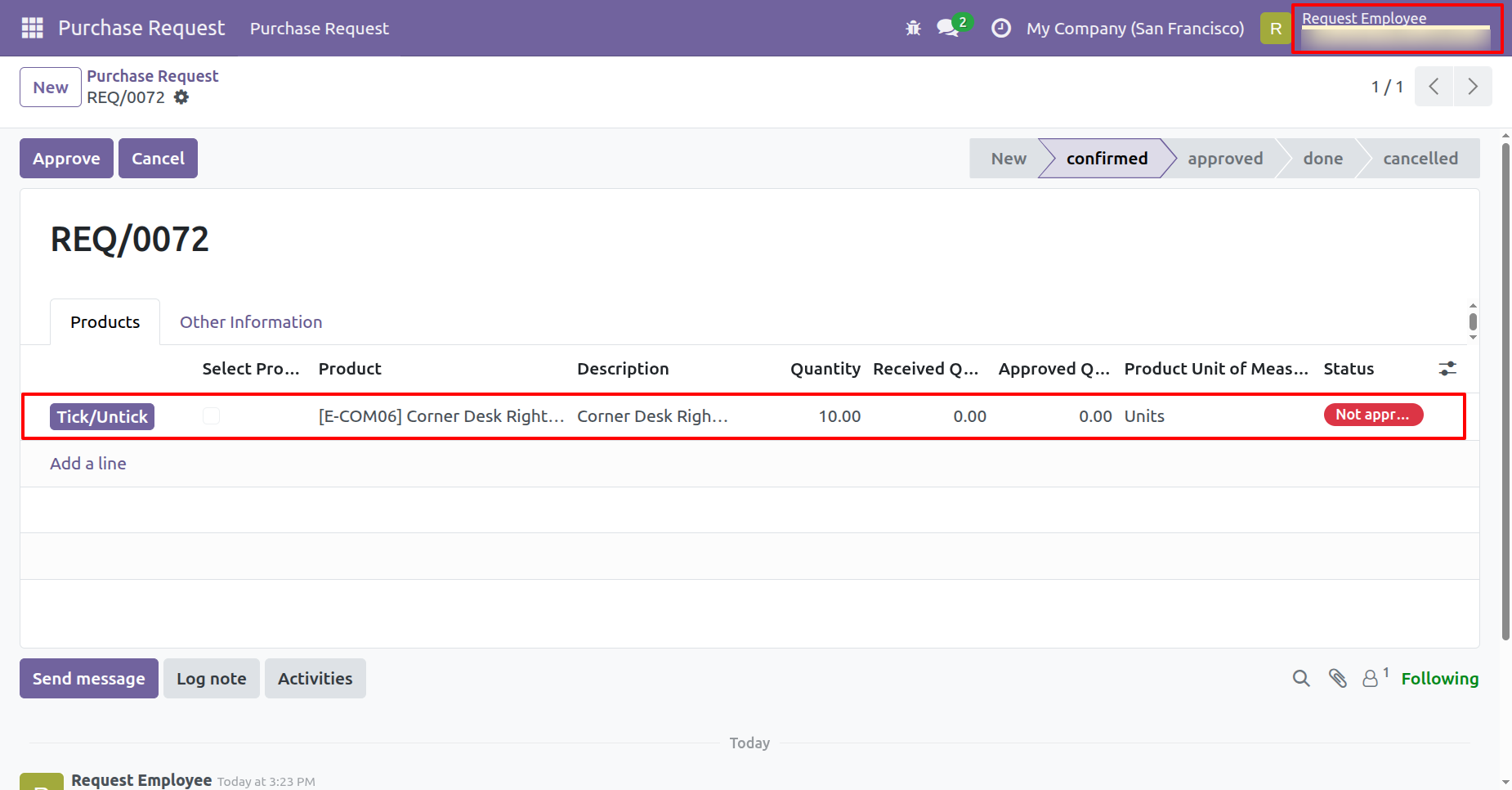
Task: Open the Purchase Request top menu
Action: coord(319,29)
